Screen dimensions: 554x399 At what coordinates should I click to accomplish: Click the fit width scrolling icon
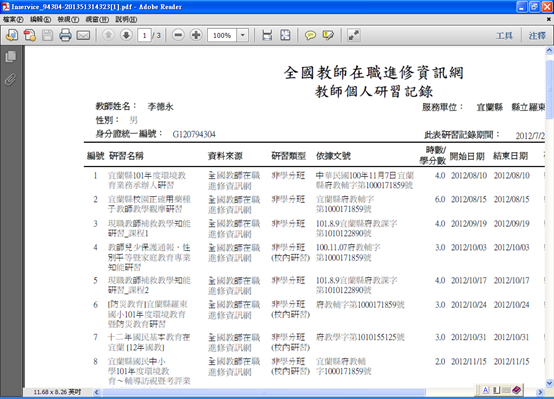click(267, 35)
